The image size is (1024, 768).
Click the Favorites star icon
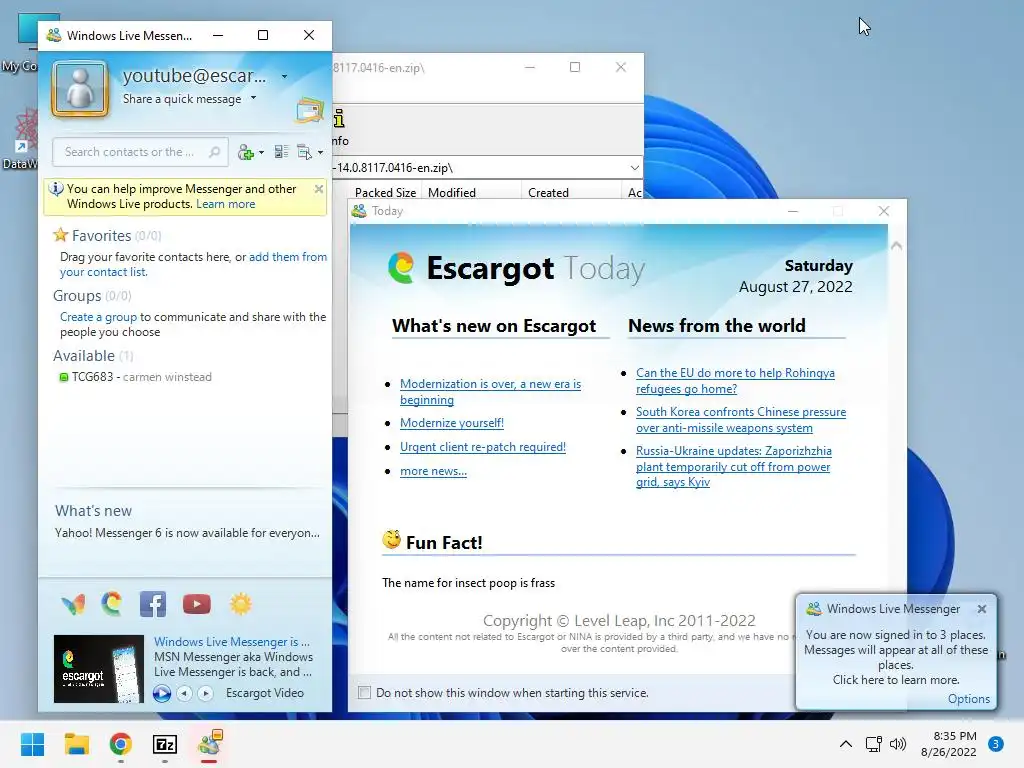pyautogui.click(x=61, y=234)
